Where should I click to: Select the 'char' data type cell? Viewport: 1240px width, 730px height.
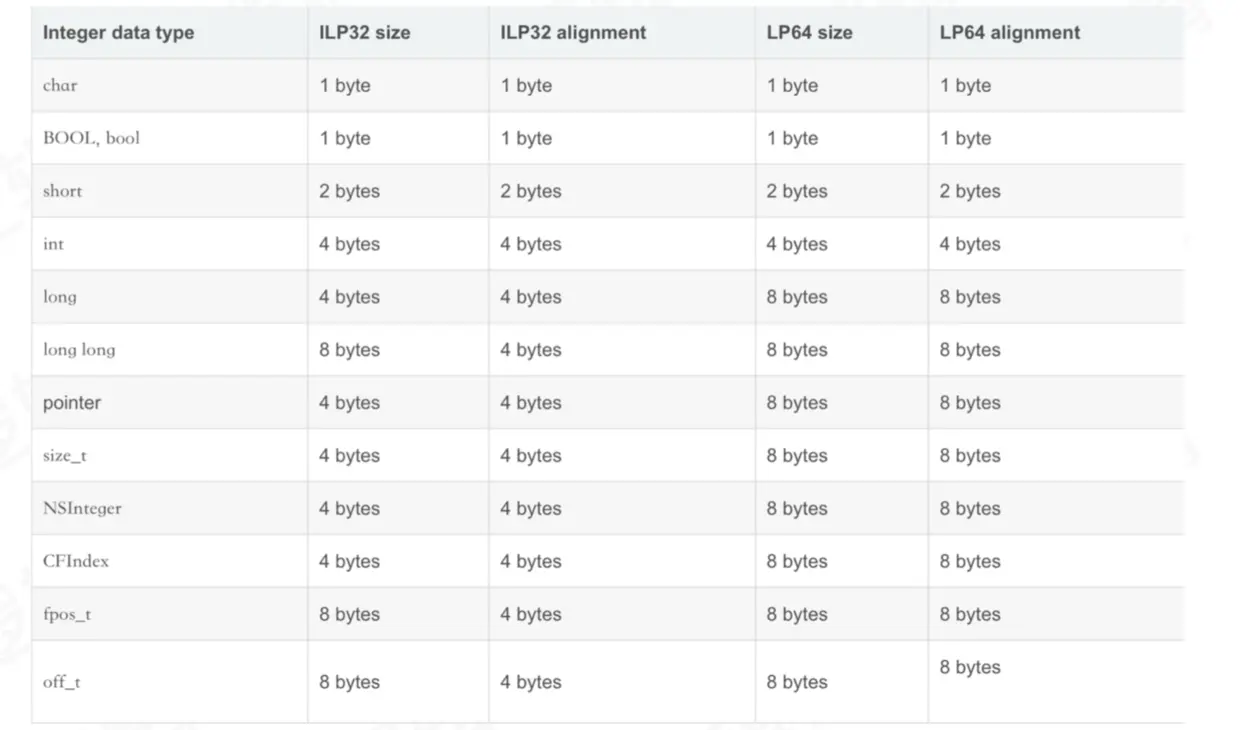tap(60, 85)
